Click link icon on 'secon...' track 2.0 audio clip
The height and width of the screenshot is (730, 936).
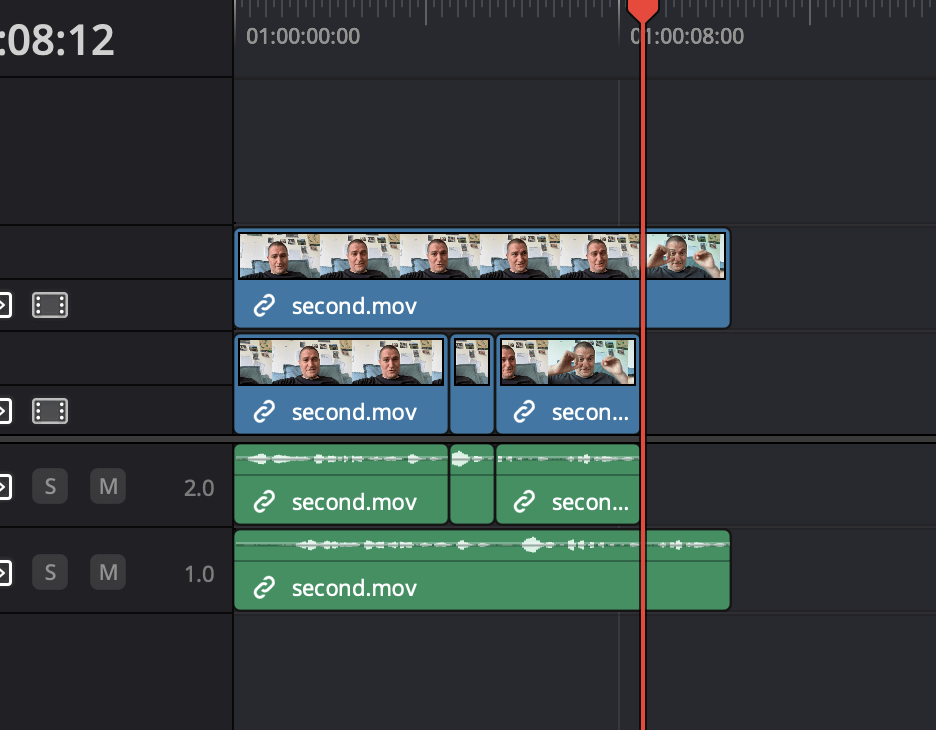click(x=524, y=502)
